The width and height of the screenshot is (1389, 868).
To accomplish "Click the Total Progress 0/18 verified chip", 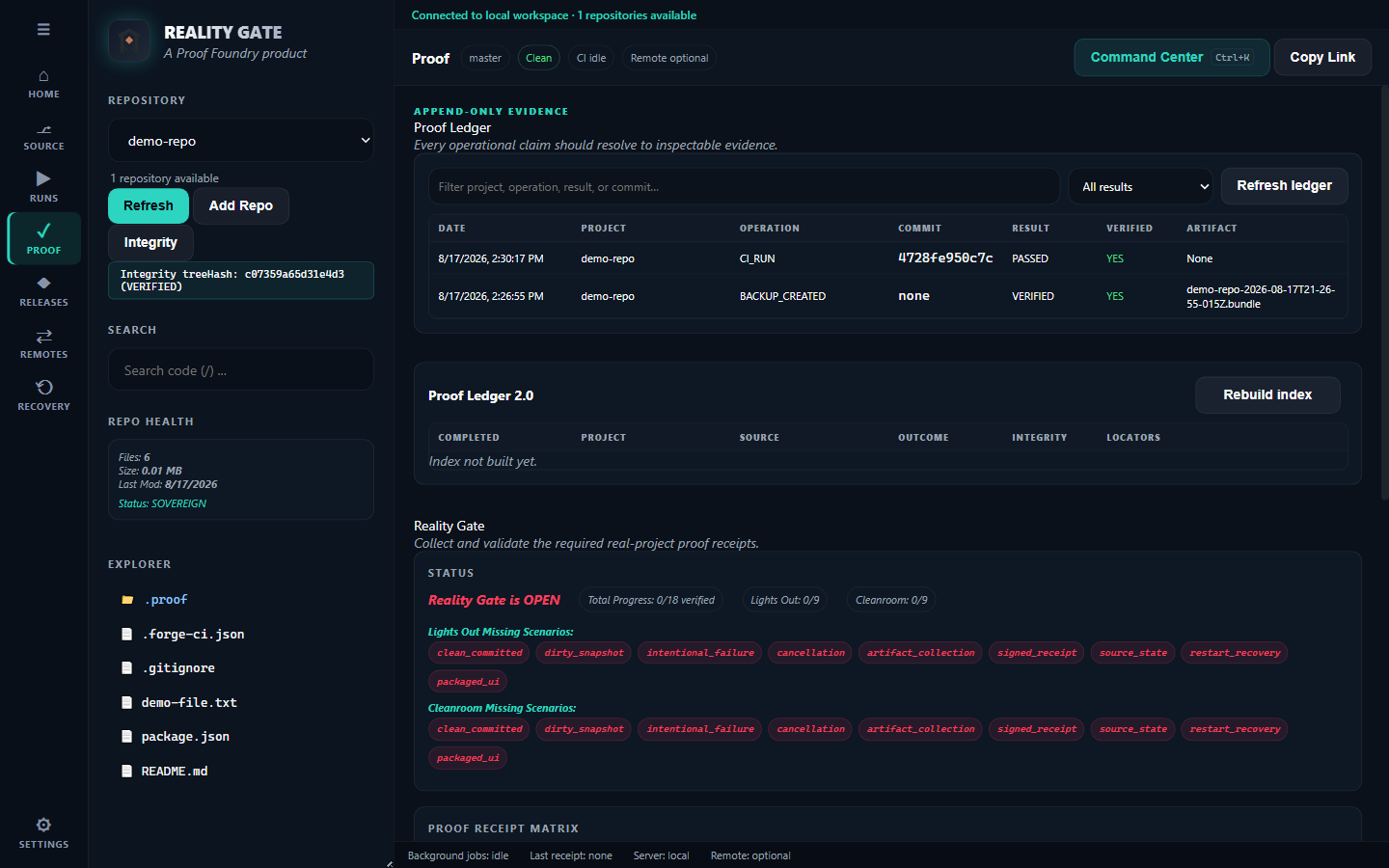I will tap(651, 600).
